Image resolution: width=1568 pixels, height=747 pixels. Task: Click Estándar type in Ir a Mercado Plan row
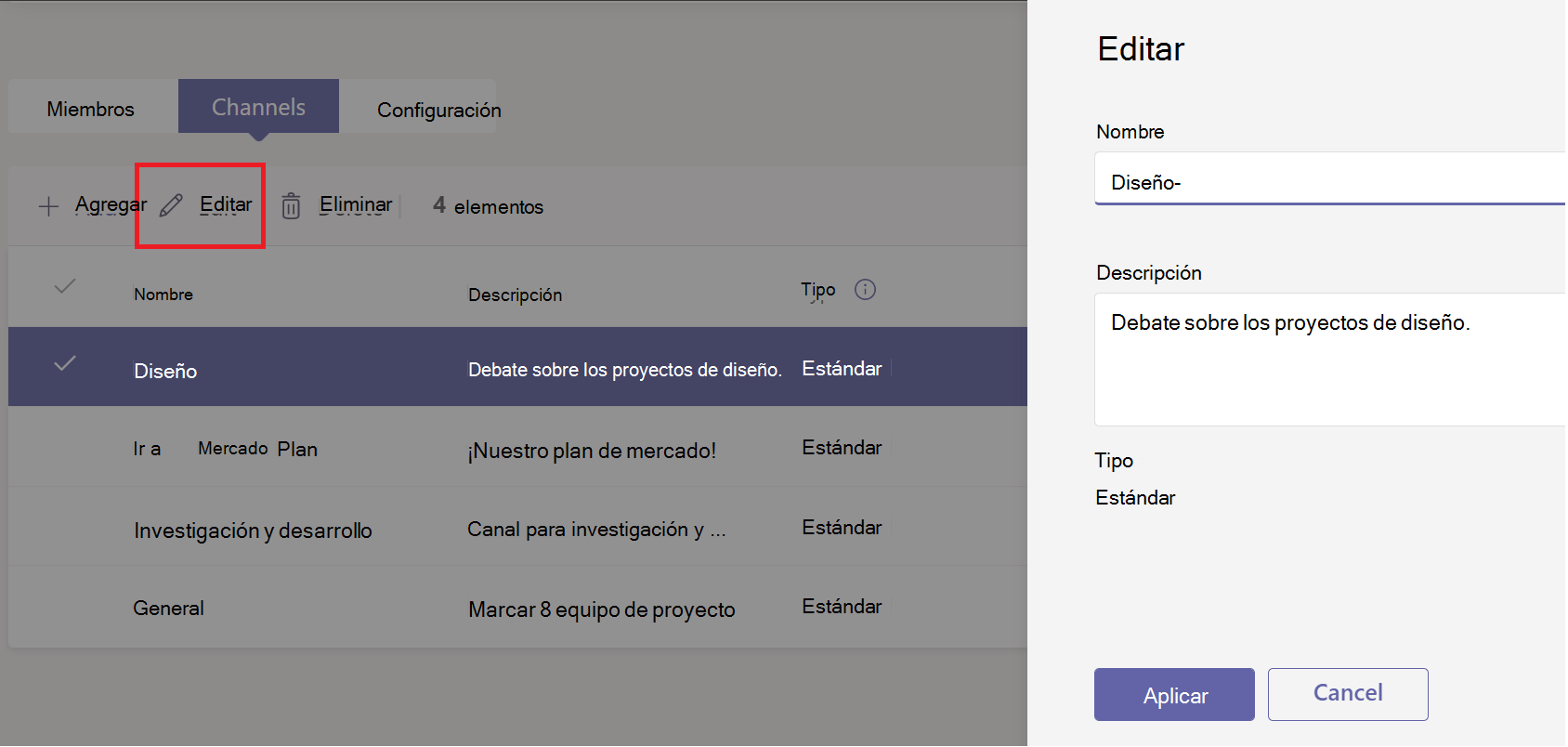842,448
